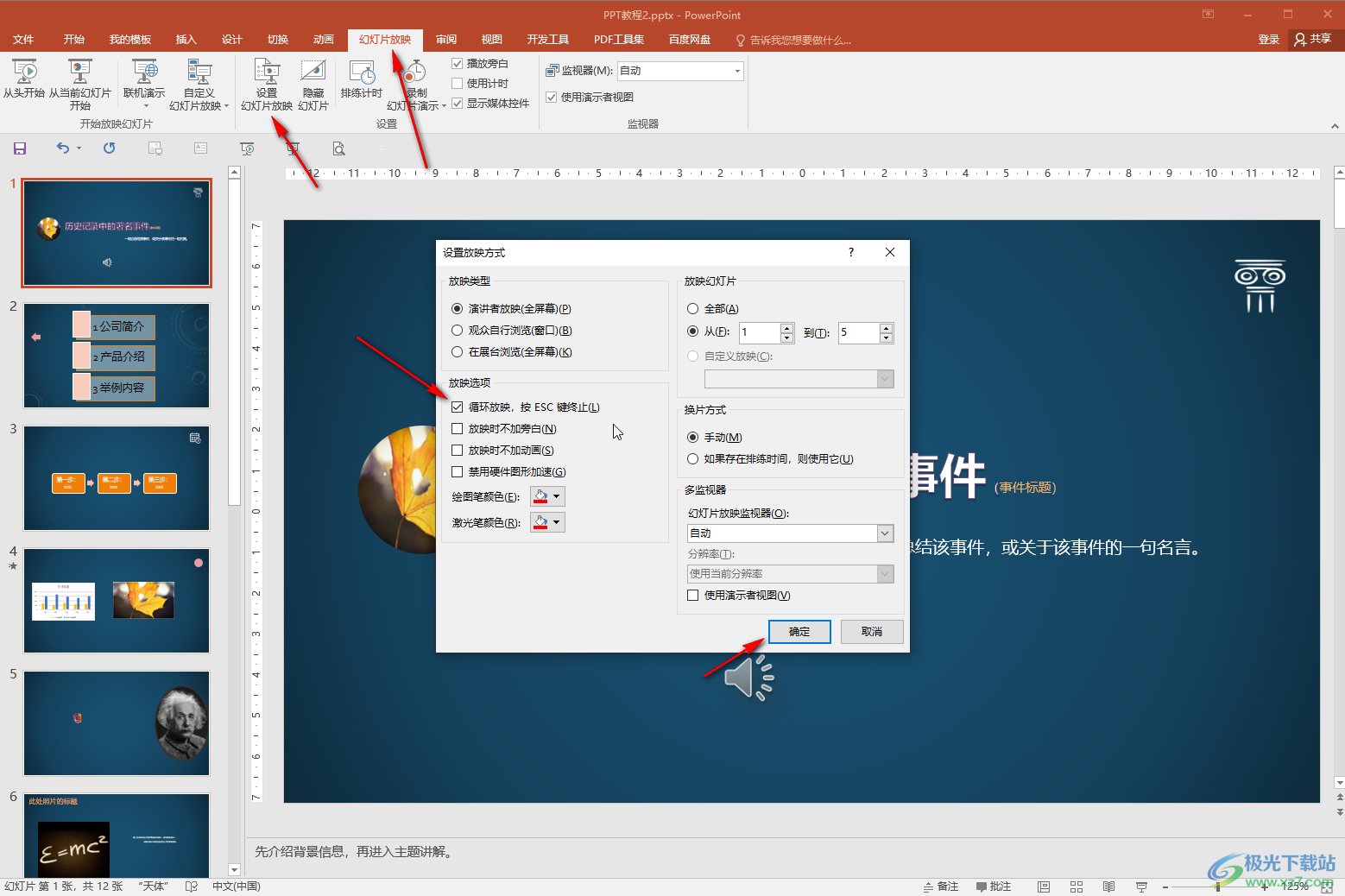This screenshot has height=896, width=1345.
Task: Expand record slide show dropdown arrow
Action: click(x=444, y=106)
